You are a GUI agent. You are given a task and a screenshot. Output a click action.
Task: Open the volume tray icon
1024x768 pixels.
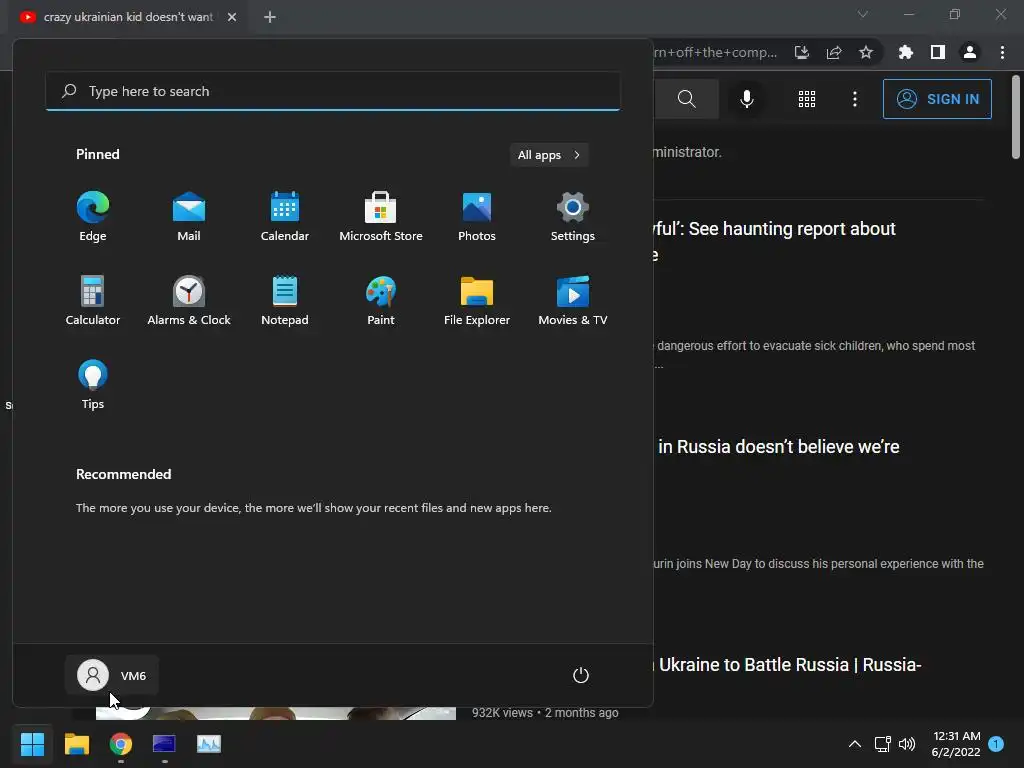point(907,744)
